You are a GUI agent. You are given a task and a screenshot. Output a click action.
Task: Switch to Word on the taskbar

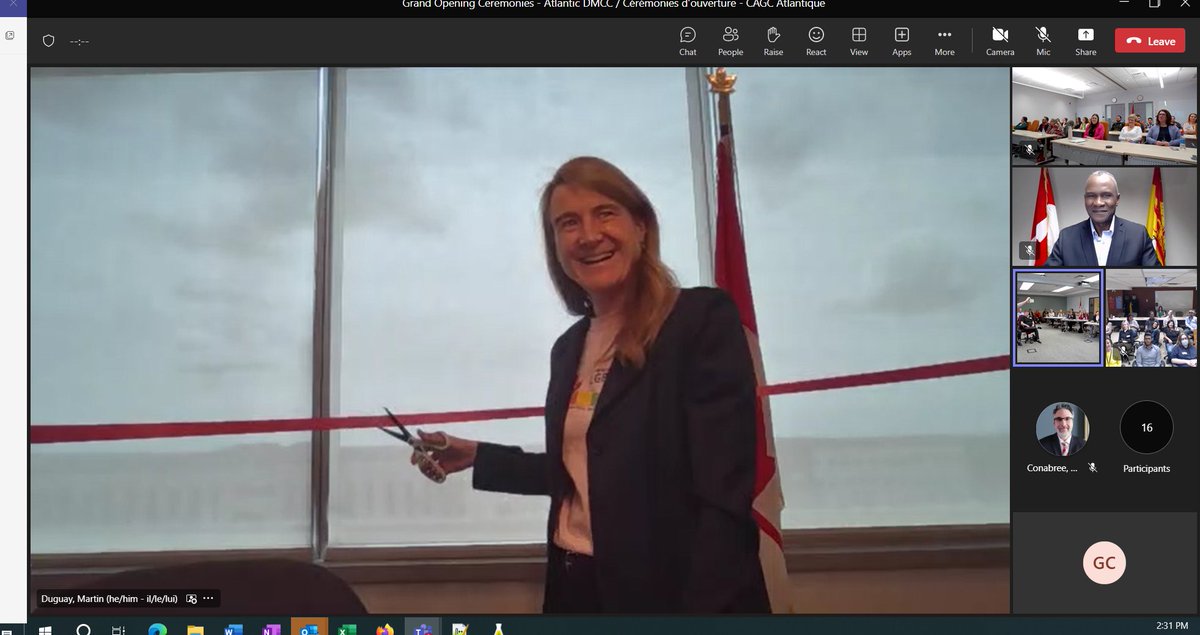[x=233, y=630]
